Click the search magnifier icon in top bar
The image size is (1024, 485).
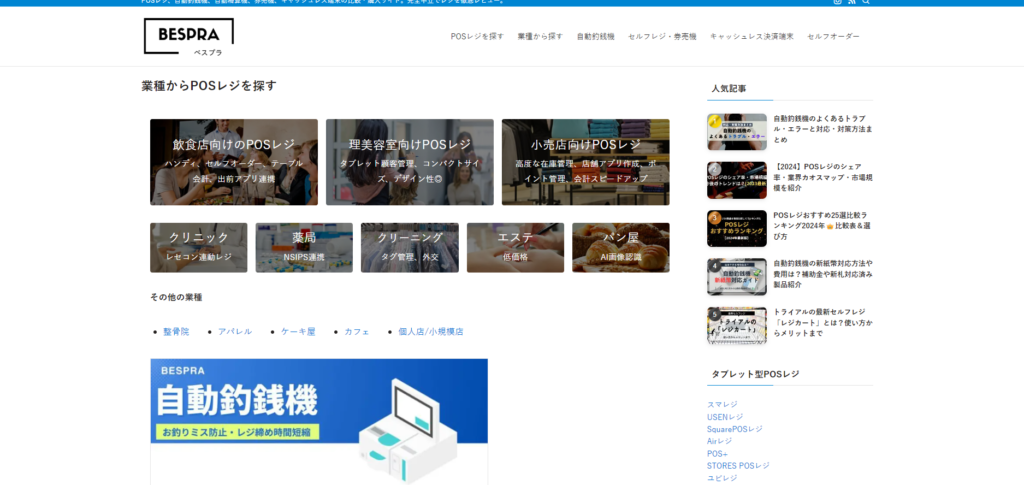tap(866, 2)
